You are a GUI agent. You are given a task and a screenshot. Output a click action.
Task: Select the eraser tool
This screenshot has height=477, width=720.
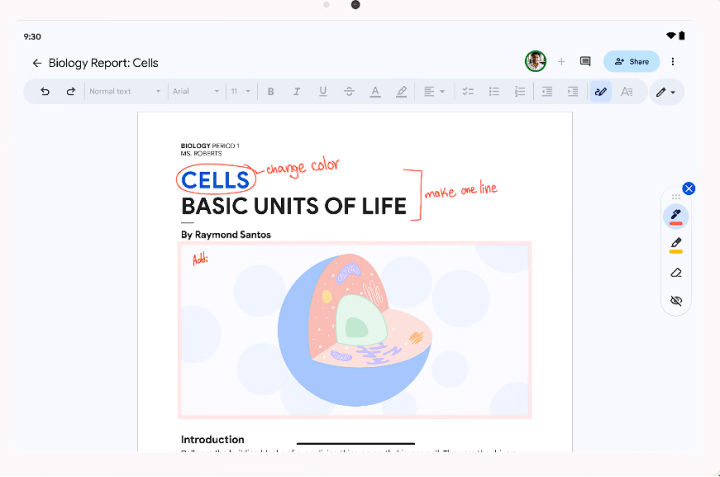tap(676, 272)
